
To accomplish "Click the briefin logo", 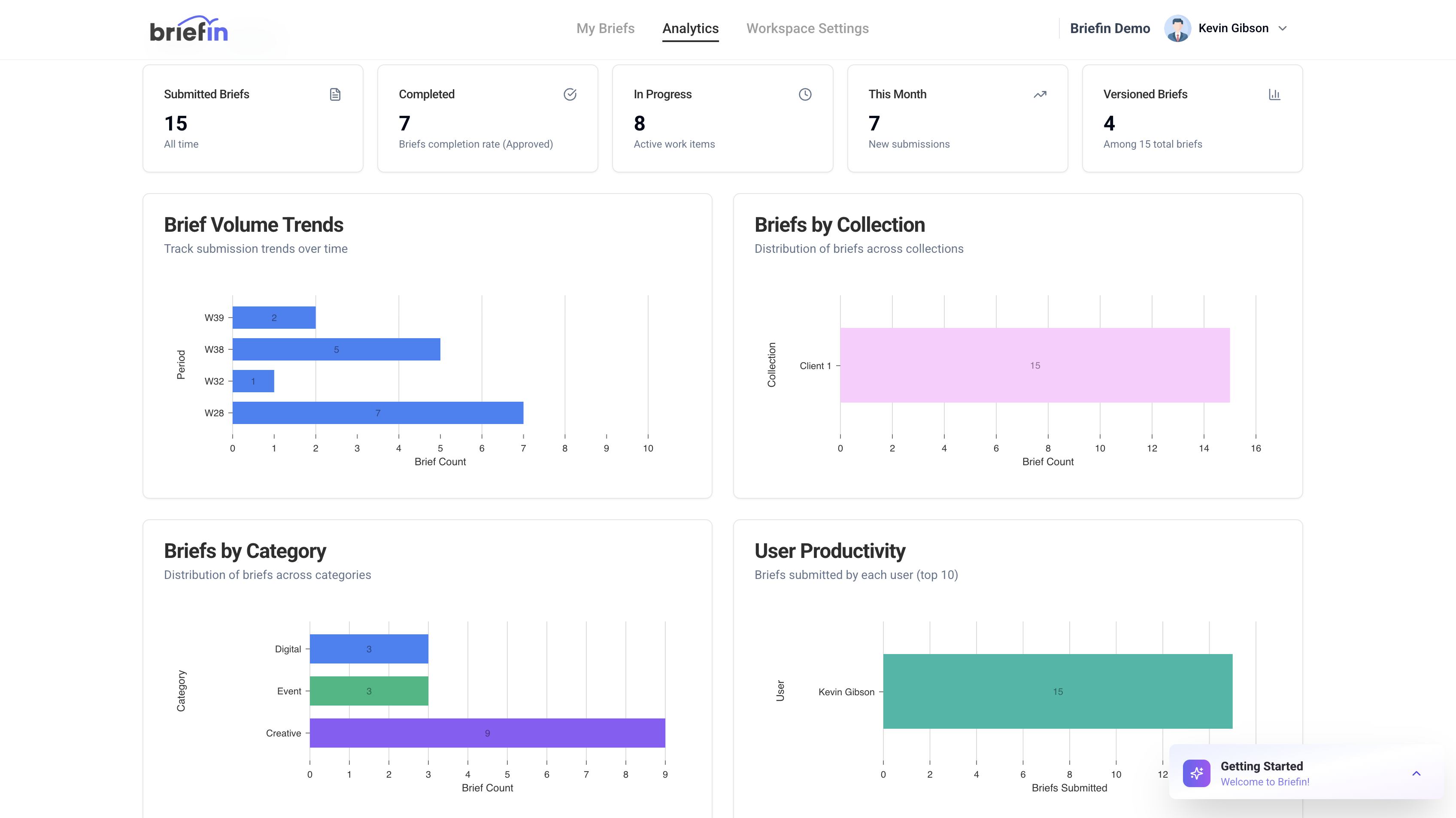I will [x=189, y=29].
